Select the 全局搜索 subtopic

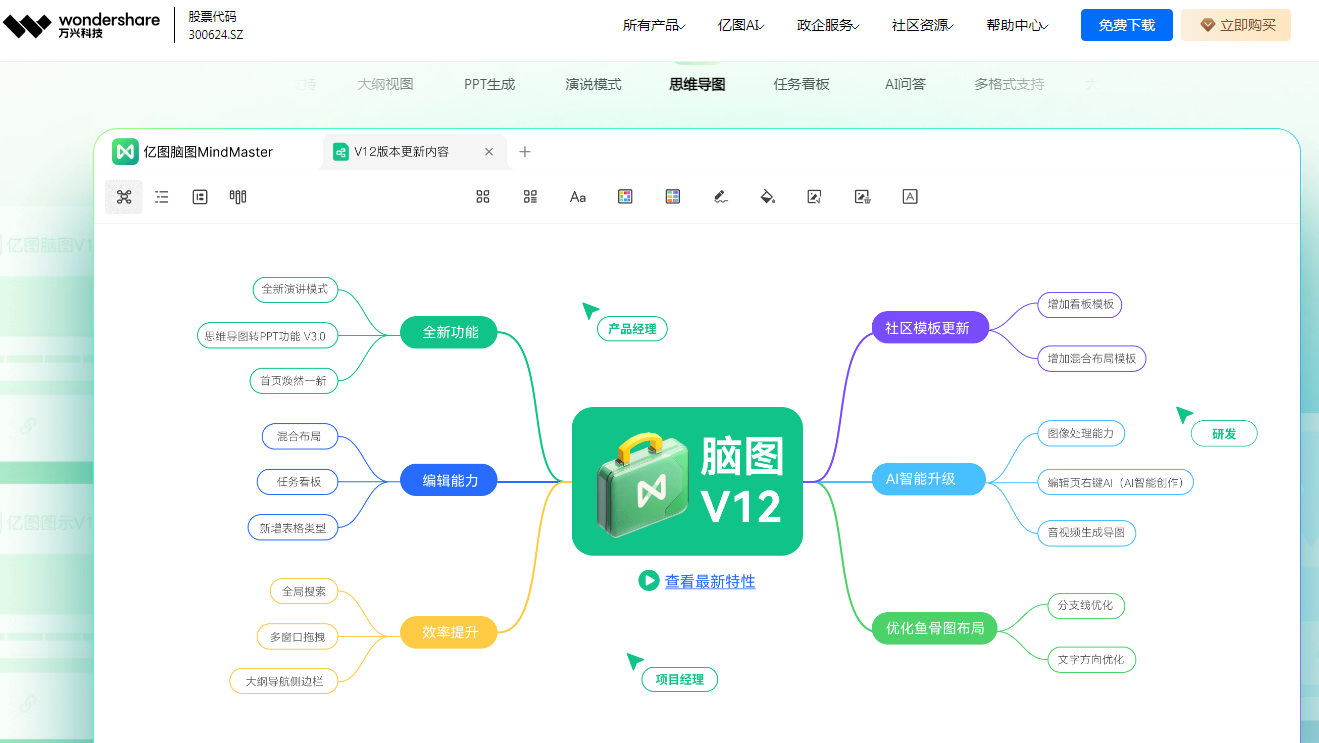point(304,591)
